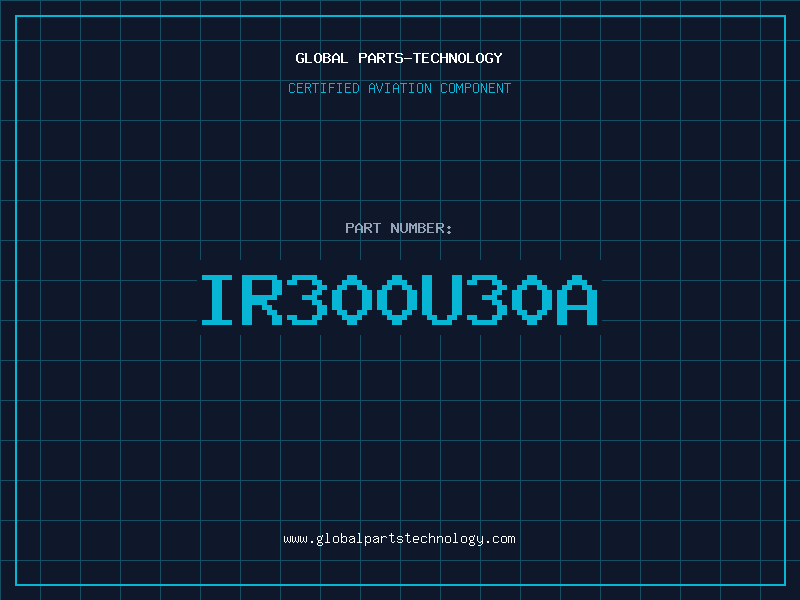Click the PART NUMBER: label
The height and width of the screenshot is (600, 800).
tap(399, 228)
